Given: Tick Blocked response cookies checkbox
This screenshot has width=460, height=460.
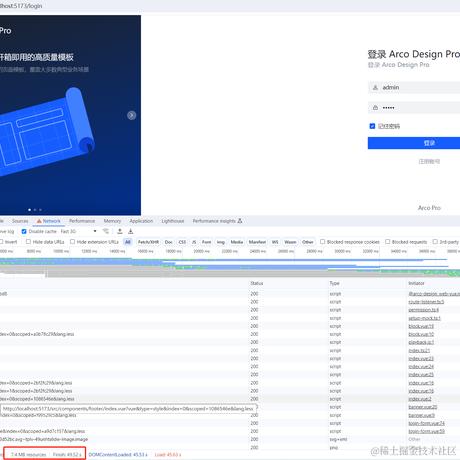Looking at the screenshot, I should point(322,242).
